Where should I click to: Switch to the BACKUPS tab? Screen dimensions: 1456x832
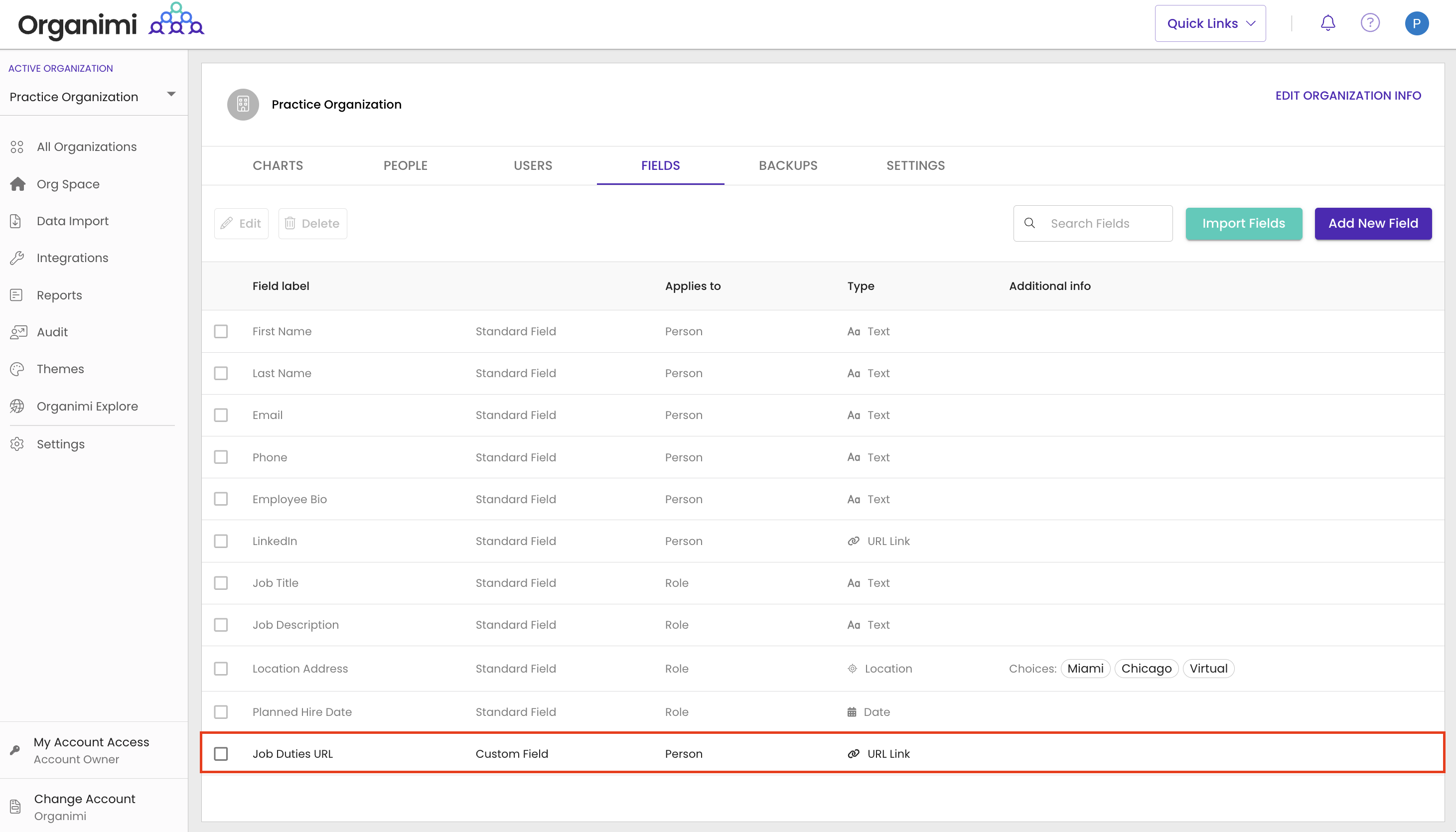click(787, 166)
